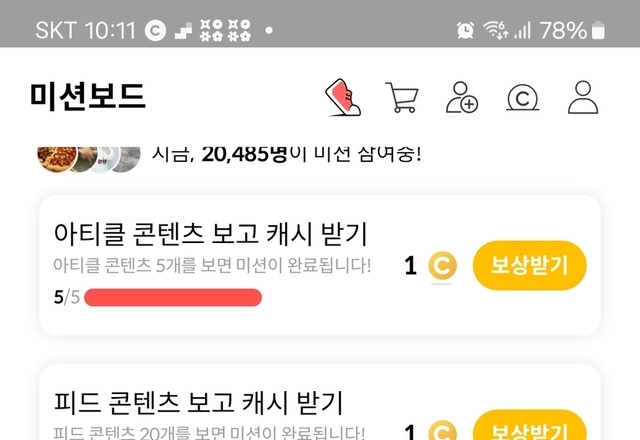Tap the gold coin in feed mission

(442, 431)
